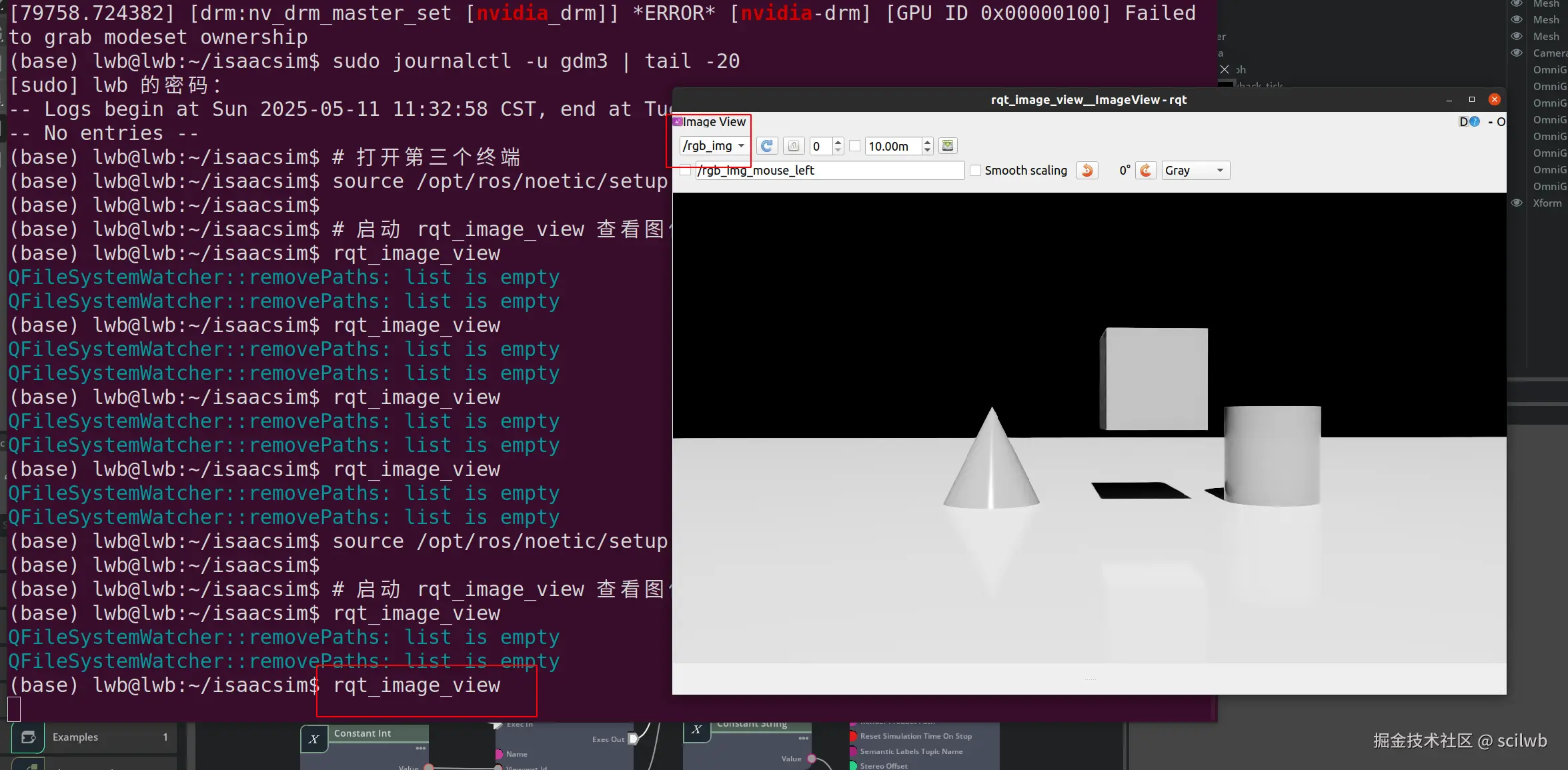
Task: Click the /rgb_img_mouse_left text field
Action: pyautogui.click(x=830, y=171)
